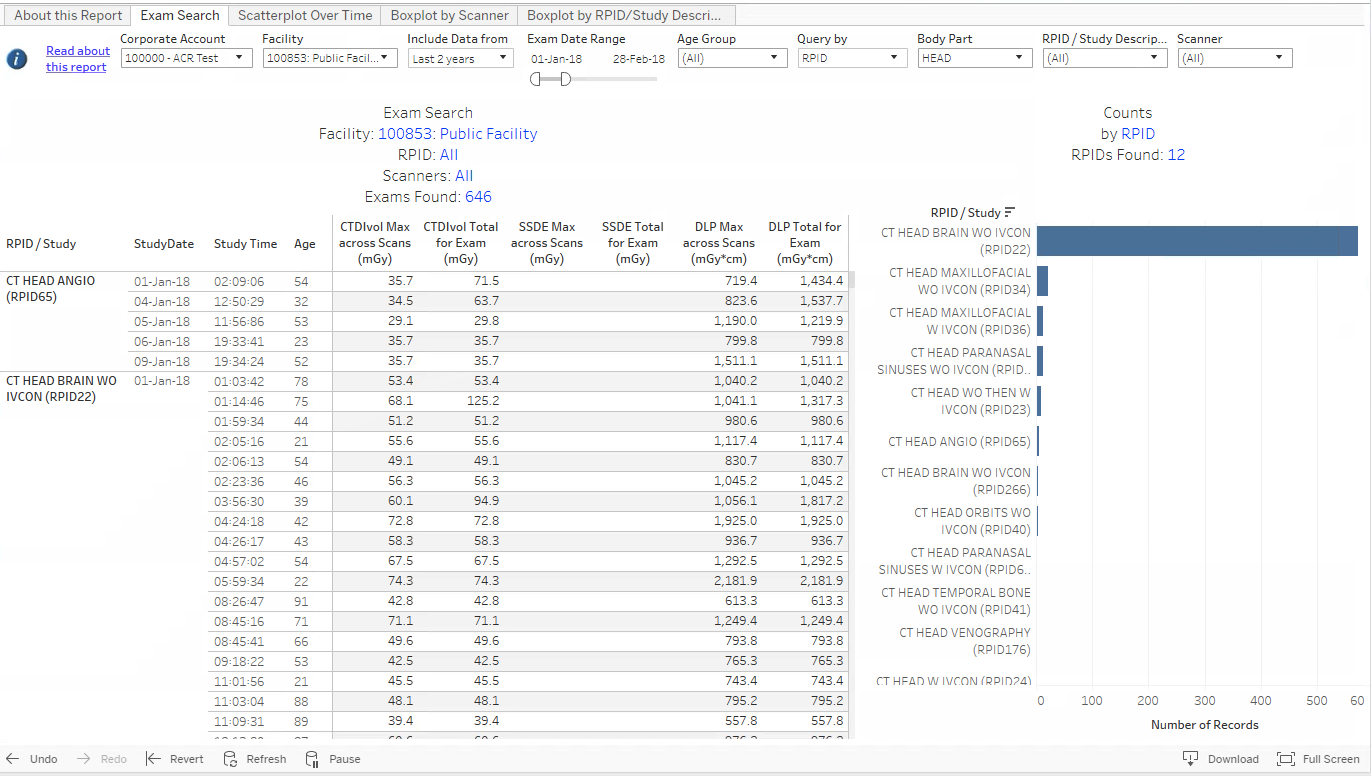The height and width of the screenshot is (776, 1371).
Task: Click the Exam Date Range left slider handle
Action: point(536,79)
